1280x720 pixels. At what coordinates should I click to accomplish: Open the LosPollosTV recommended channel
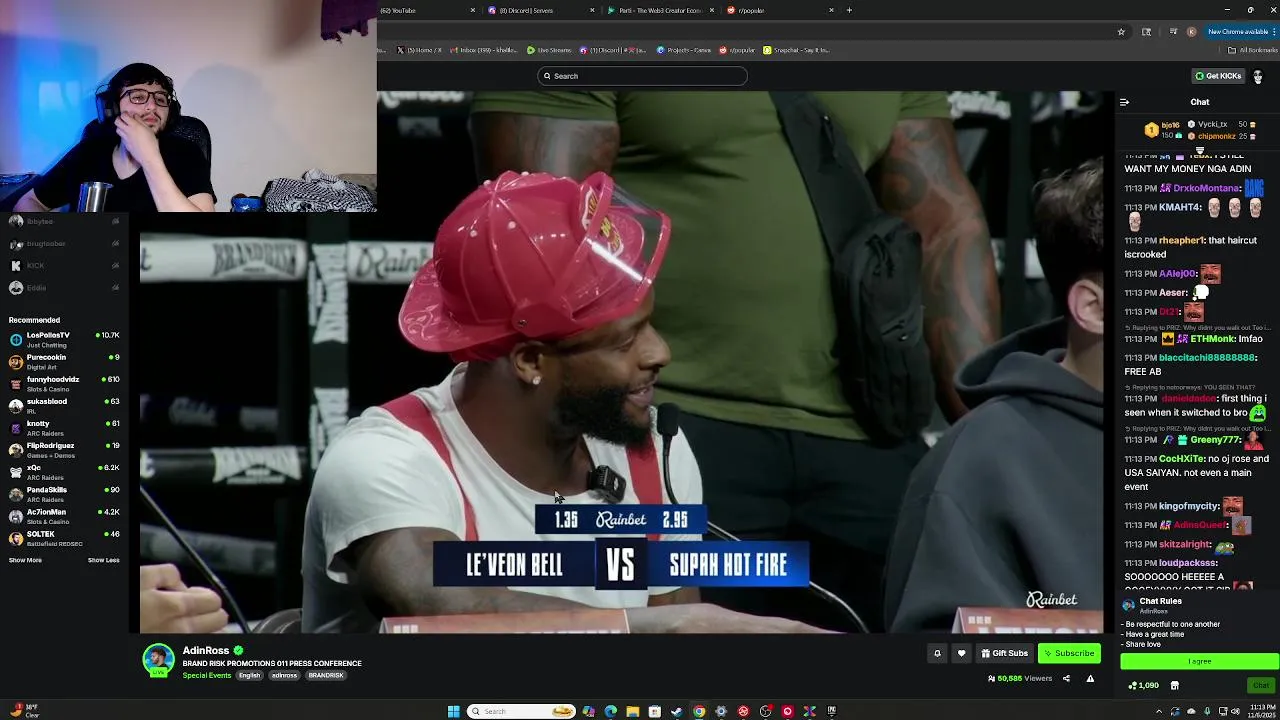[x=64, y=339]
